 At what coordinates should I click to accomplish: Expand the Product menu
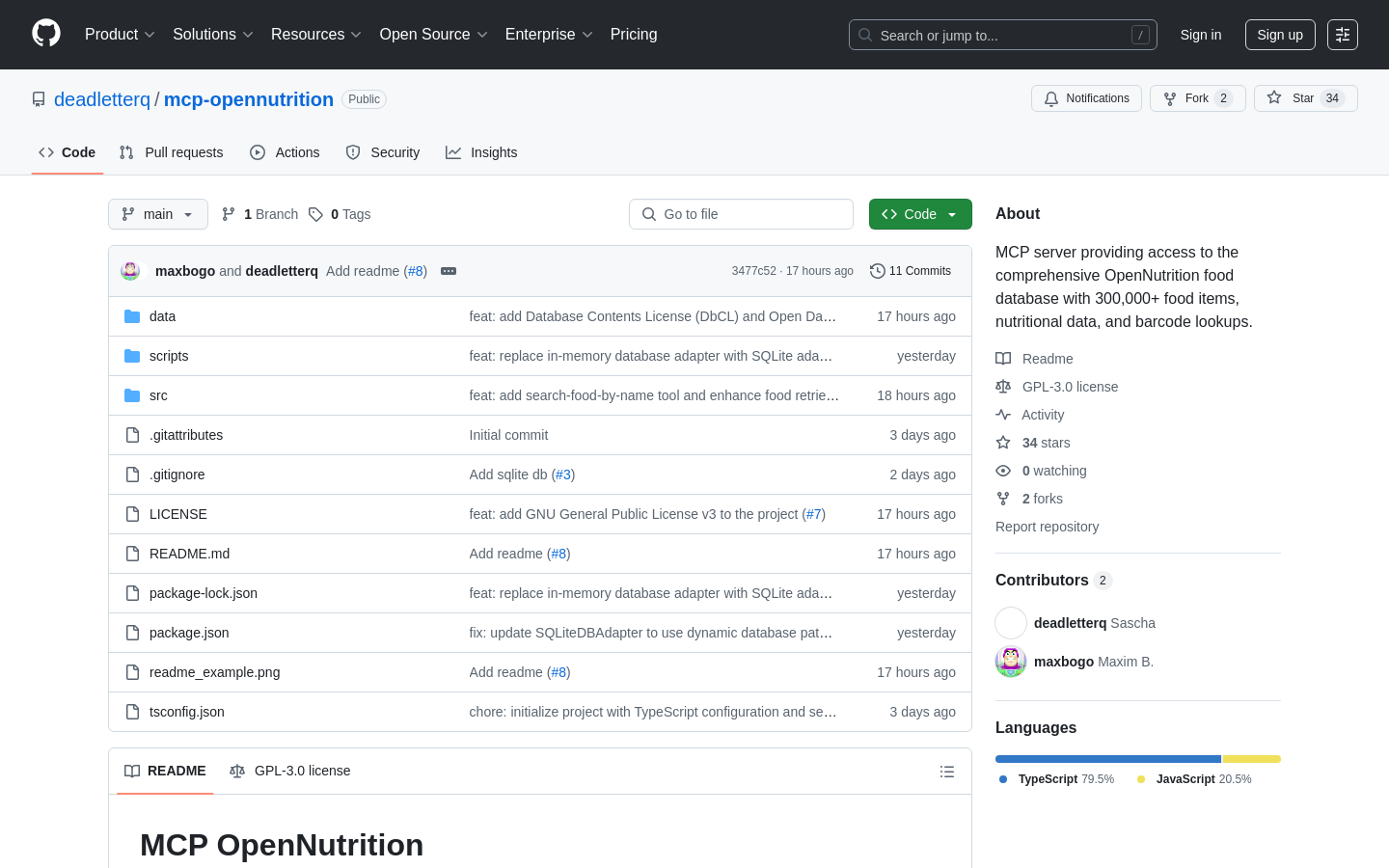point(120,35)
